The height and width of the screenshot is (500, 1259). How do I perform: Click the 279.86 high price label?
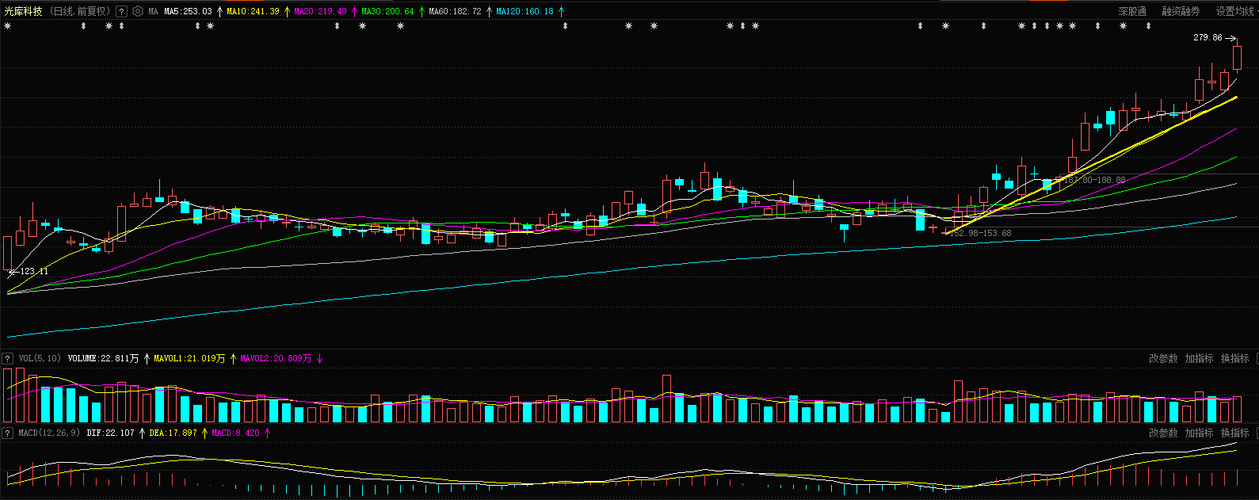(1208, 37)
